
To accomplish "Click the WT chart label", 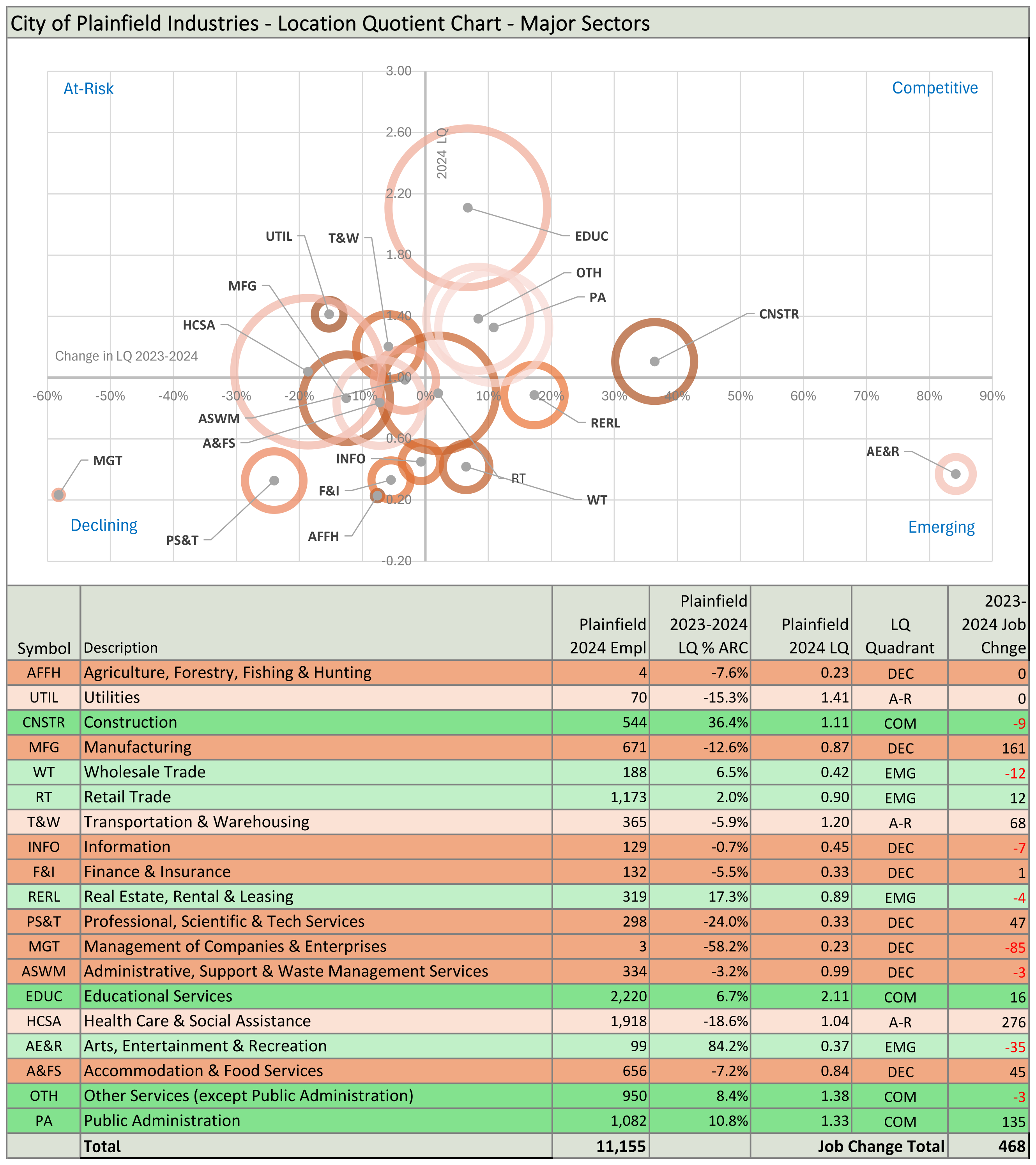I will 597,500.
